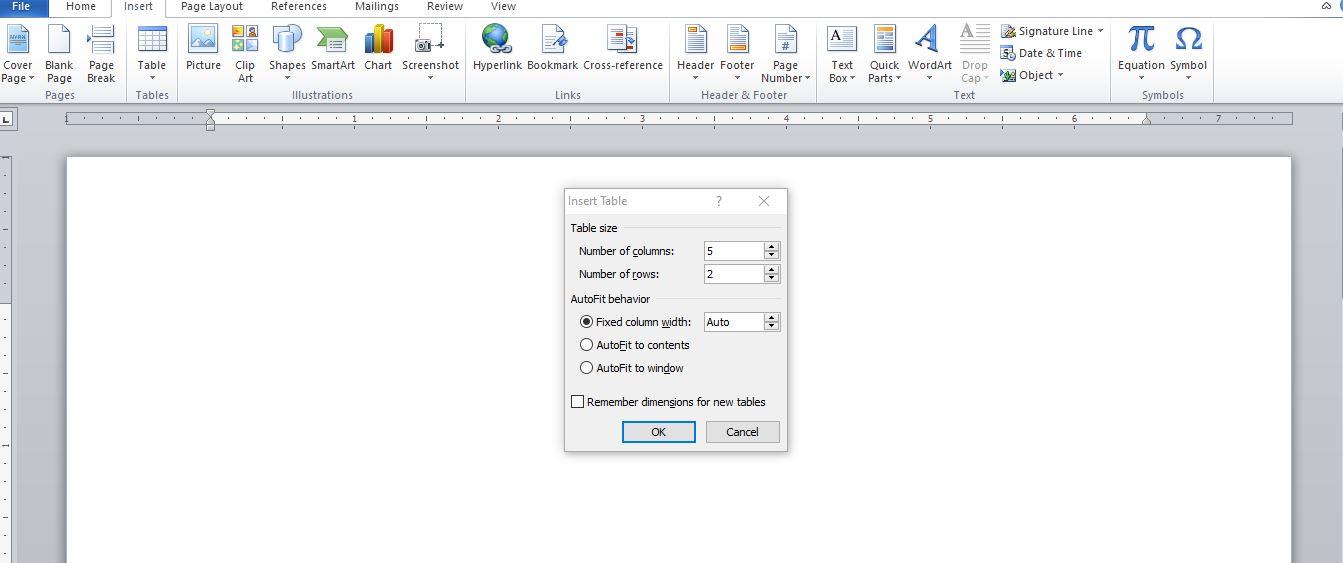Switch to the Page Layout tab
Image resolution: width=1343 pixels, height=563 pixels.
click(212, 7)
